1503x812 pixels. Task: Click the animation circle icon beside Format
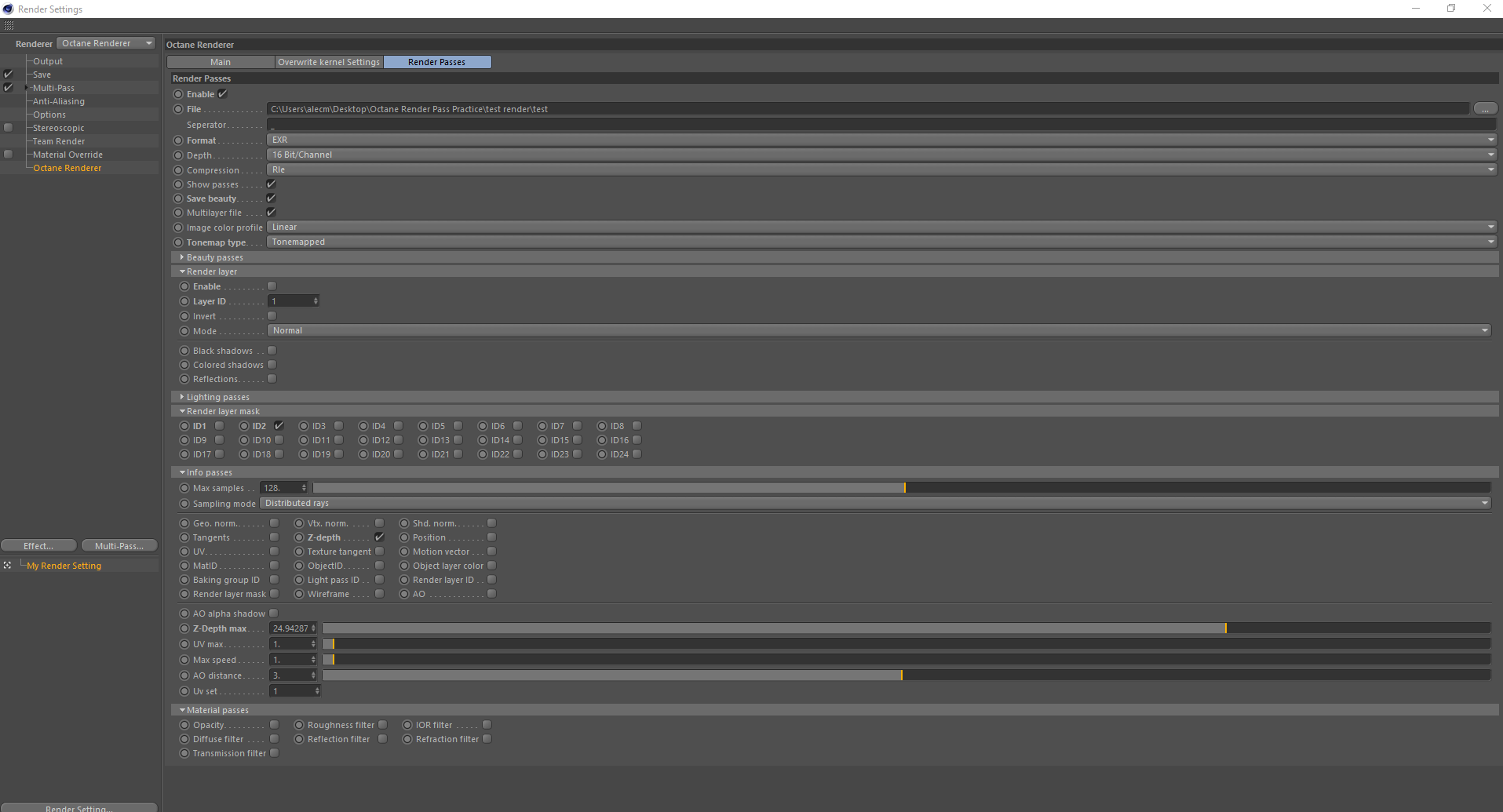(x=178, y=140)
